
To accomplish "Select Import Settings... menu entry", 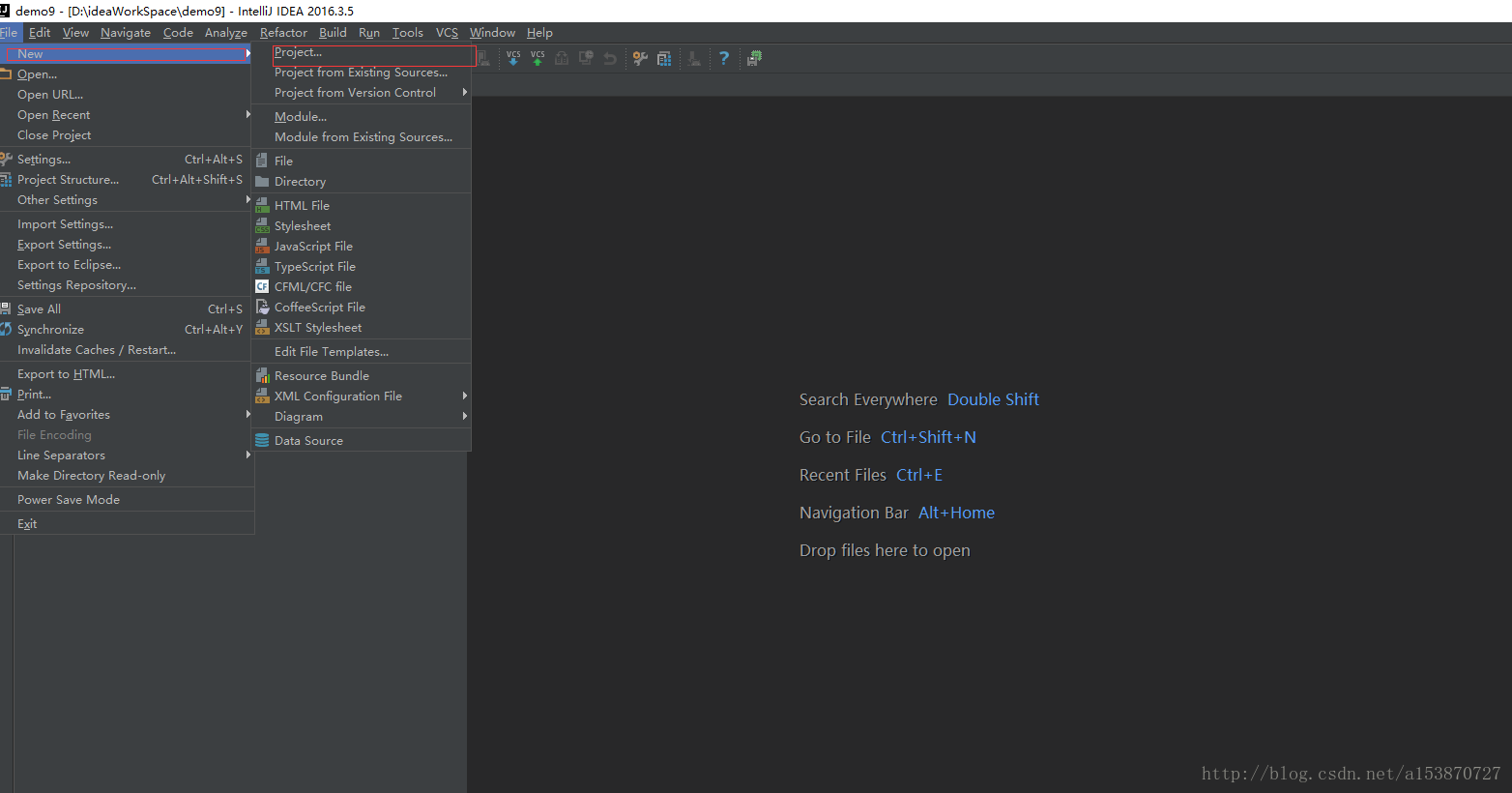I will tap(127, 224).
